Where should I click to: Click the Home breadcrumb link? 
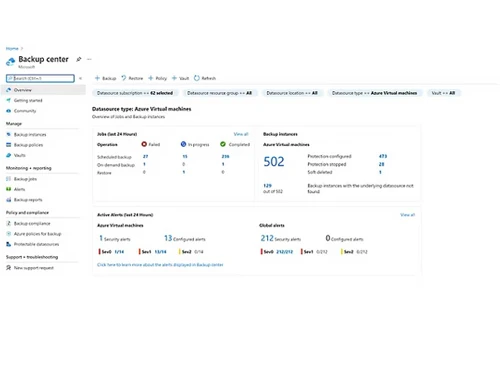tap(12, 48)
